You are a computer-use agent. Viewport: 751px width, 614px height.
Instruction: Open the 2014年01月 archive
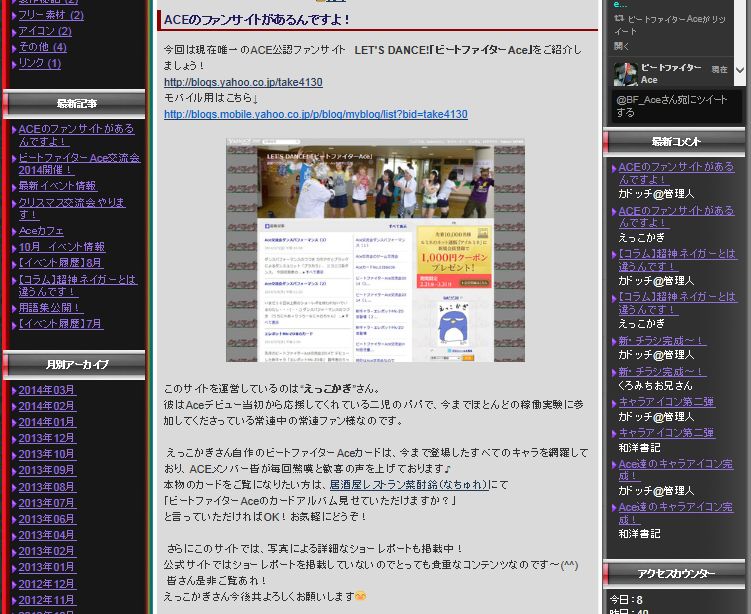(x=47, y=422)
